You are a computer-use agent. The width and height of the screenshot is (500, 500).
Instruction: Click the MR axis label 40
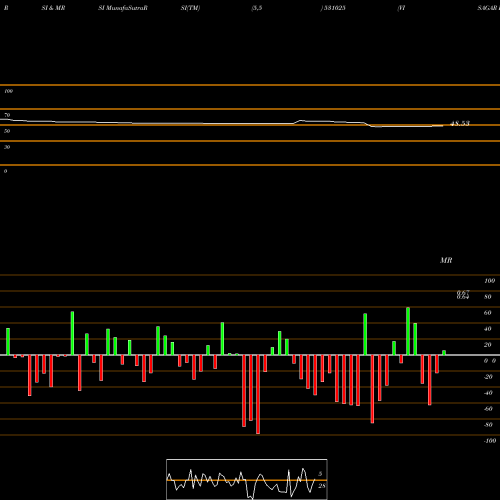[488, 329]
